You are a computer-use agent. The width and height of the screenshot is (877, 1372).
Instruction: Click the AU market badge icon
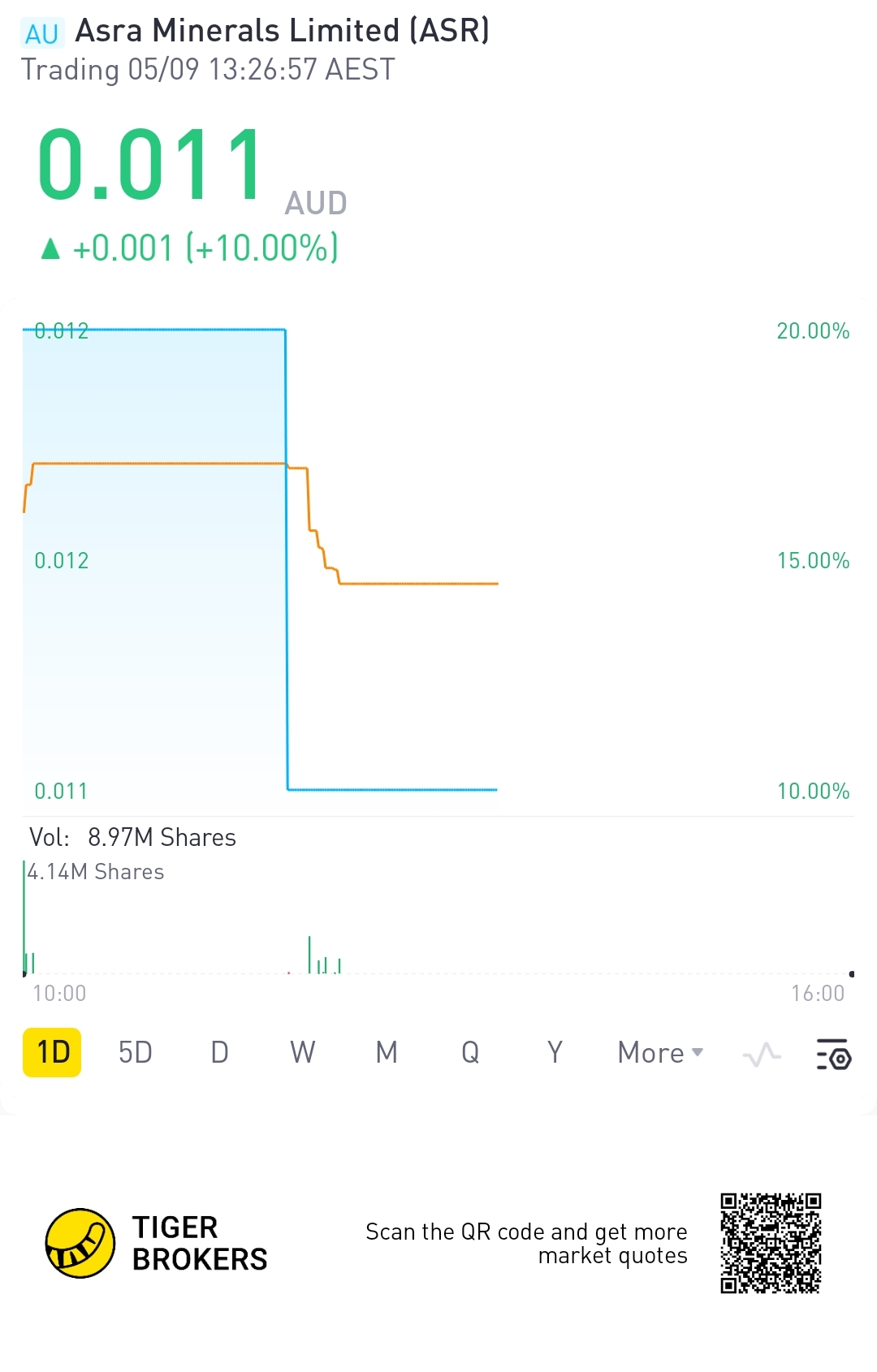(41, 33)
